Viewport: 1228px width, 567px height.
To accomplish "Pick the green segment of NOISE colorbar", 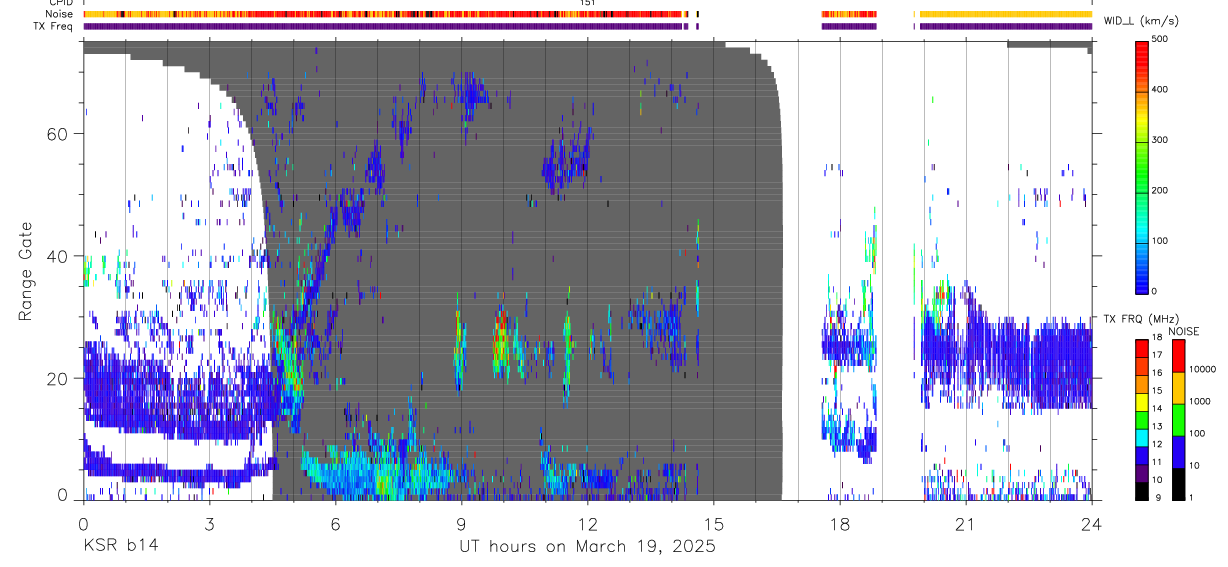I will tap(1178, 420).
